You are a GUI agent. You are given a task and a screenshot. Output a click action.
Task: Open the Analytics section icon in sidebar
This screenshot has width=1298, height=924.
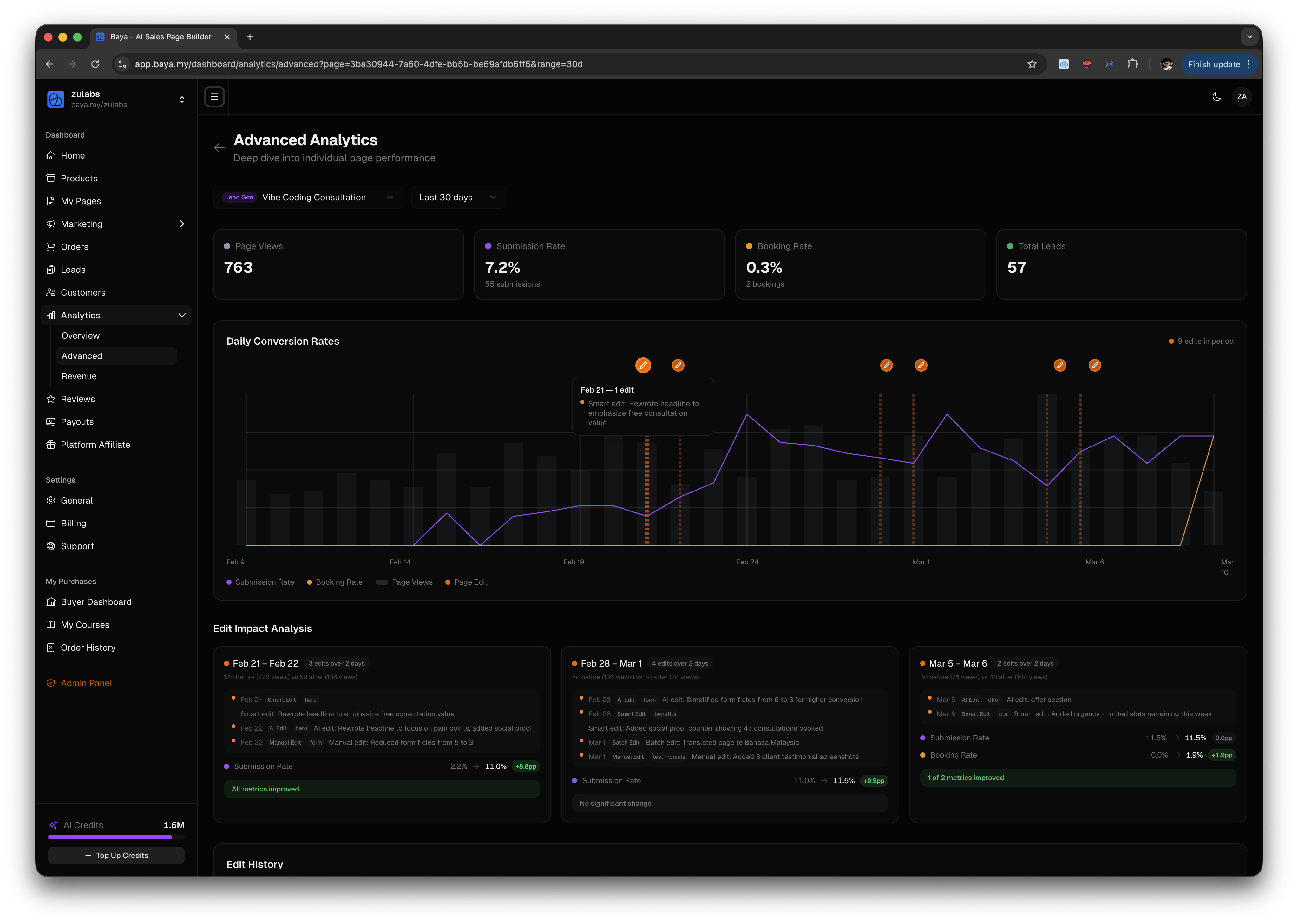tap(51, 315)
